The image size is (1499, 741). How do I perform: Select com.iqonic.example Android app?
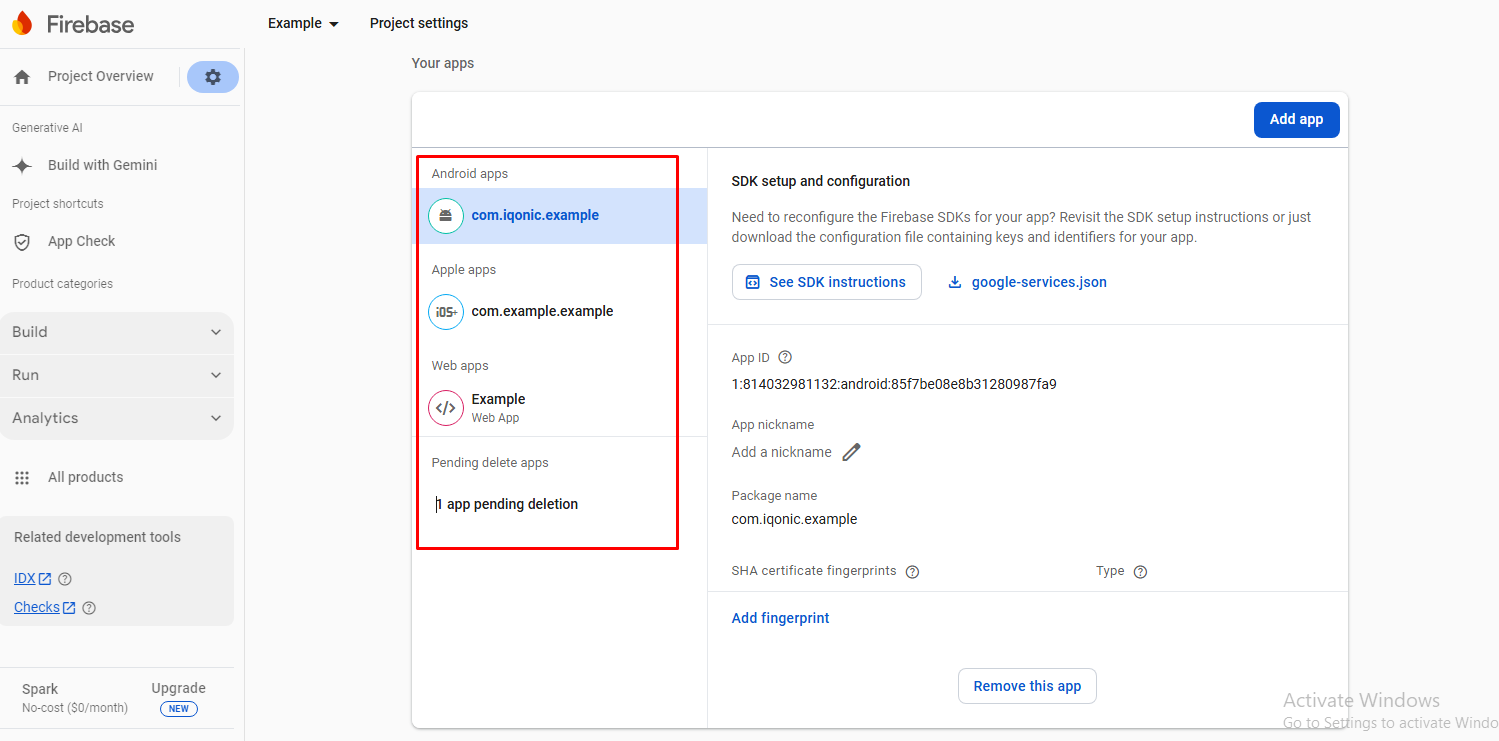point(561,216)
